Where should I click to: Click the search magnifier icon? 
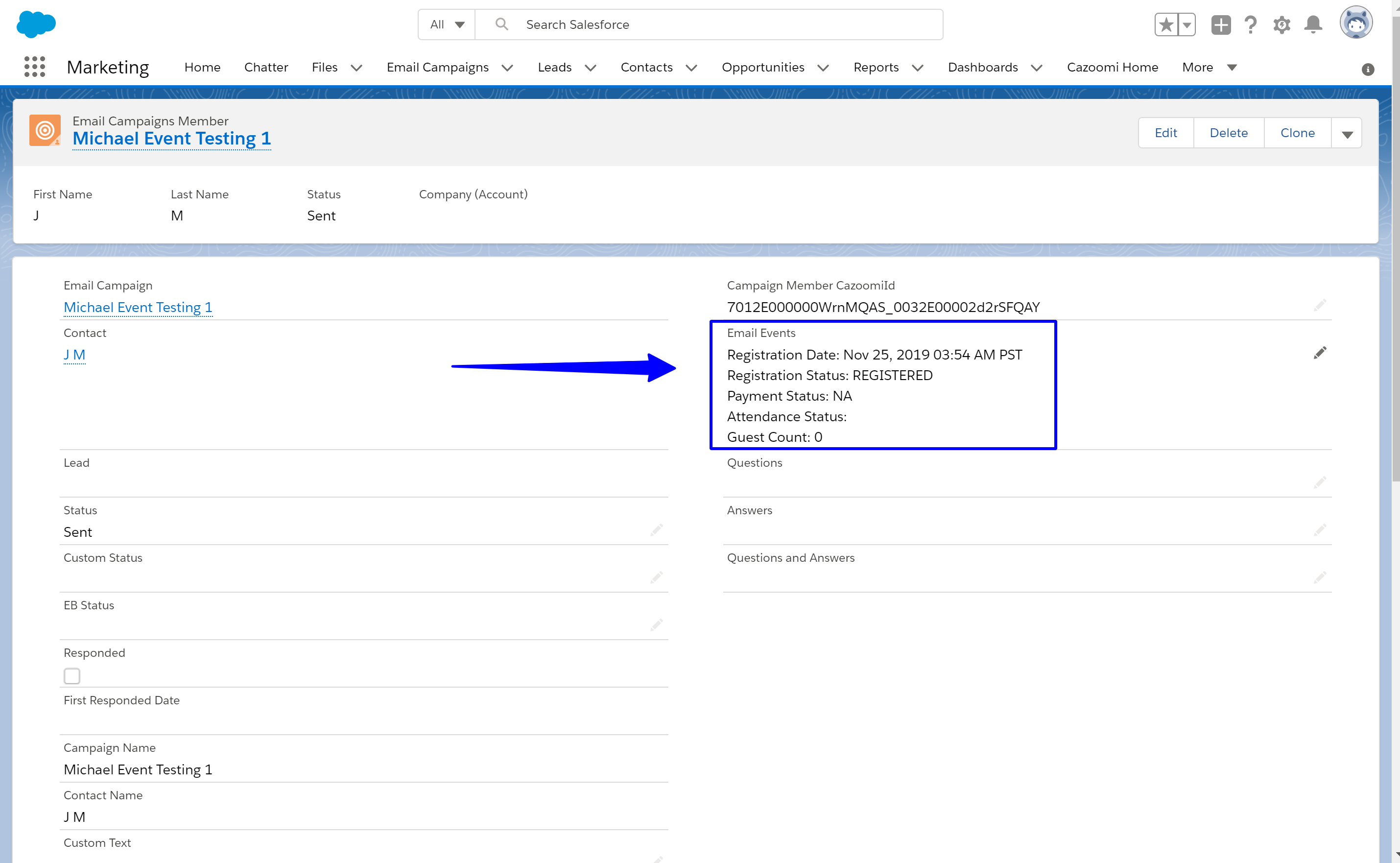501,24
